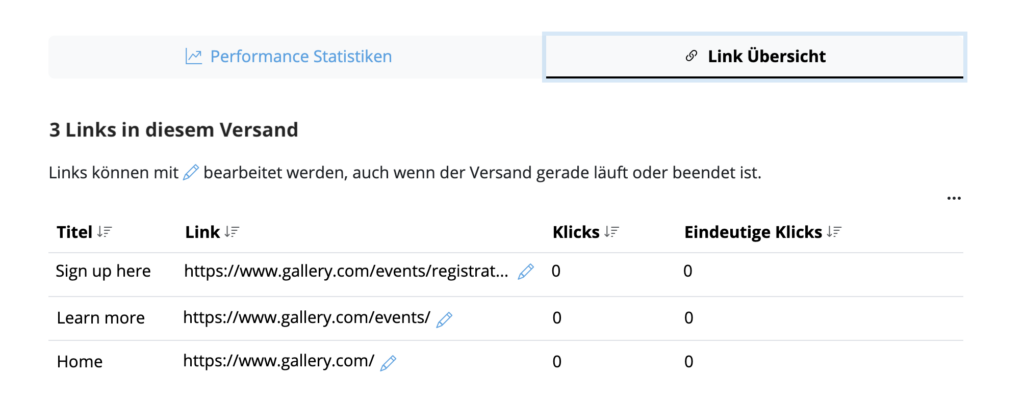Open the https://www.gallery.com/ URL
The height and width of the screenshot is (402, 1024).
[x=279, y=361]
